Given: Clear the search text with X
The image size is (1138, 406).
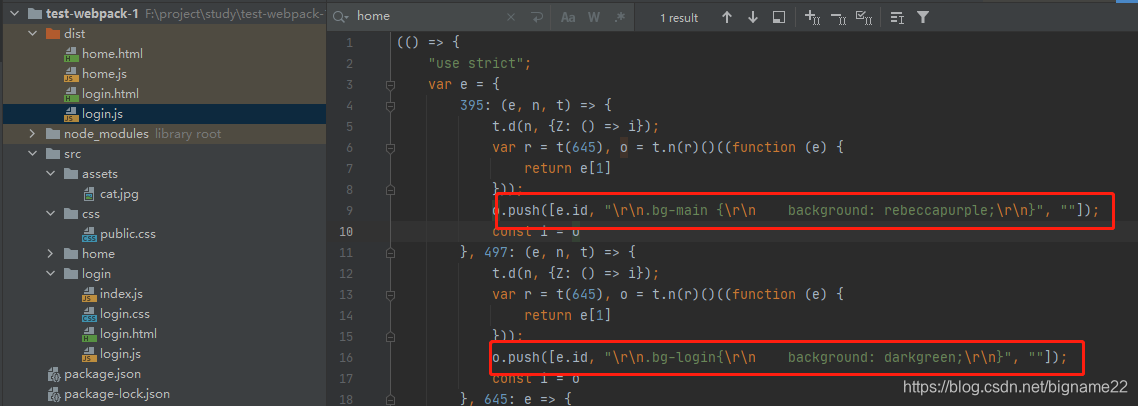Looking at the screenshot, I should (x=510, y=17).
